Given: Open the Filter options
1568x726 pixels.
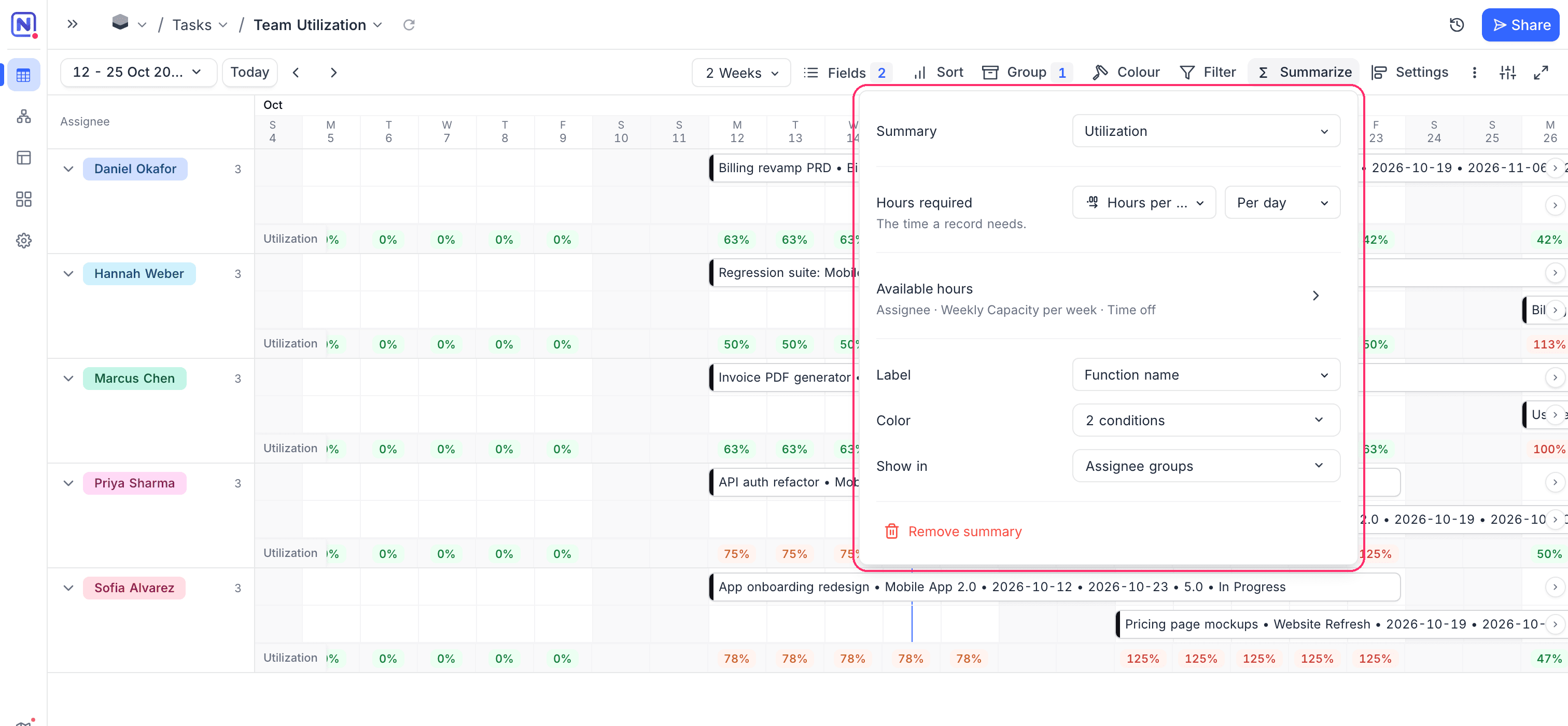Looking at the screenshot, I should point(1208,73).
